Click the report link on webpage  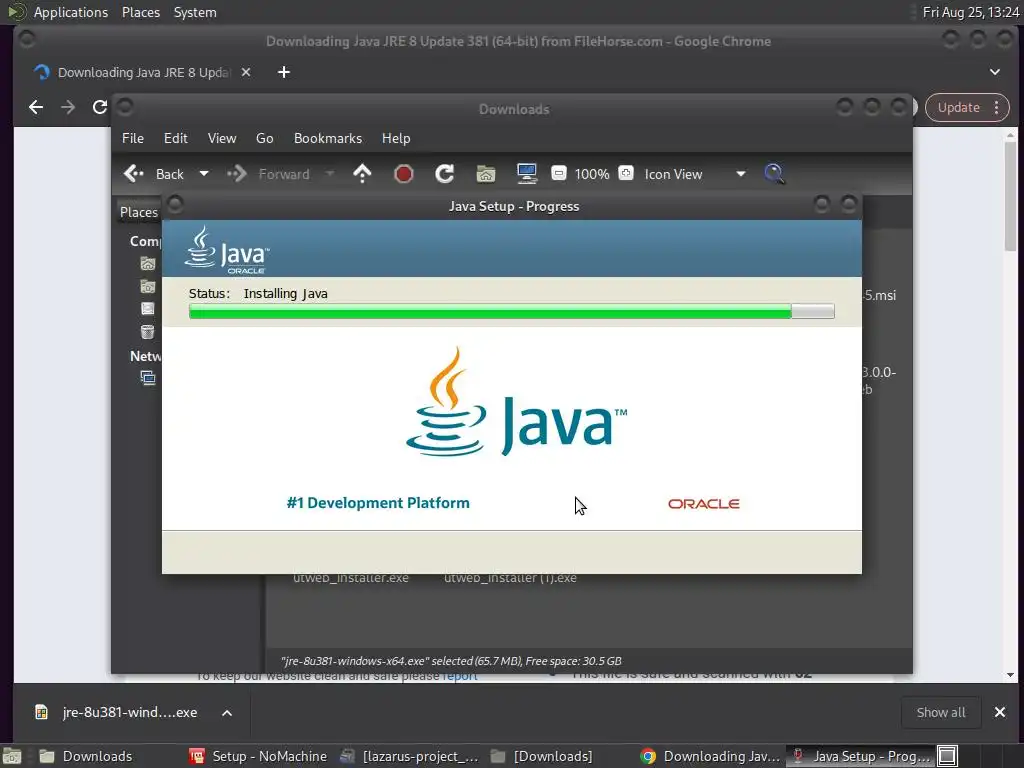coord(460,676)
